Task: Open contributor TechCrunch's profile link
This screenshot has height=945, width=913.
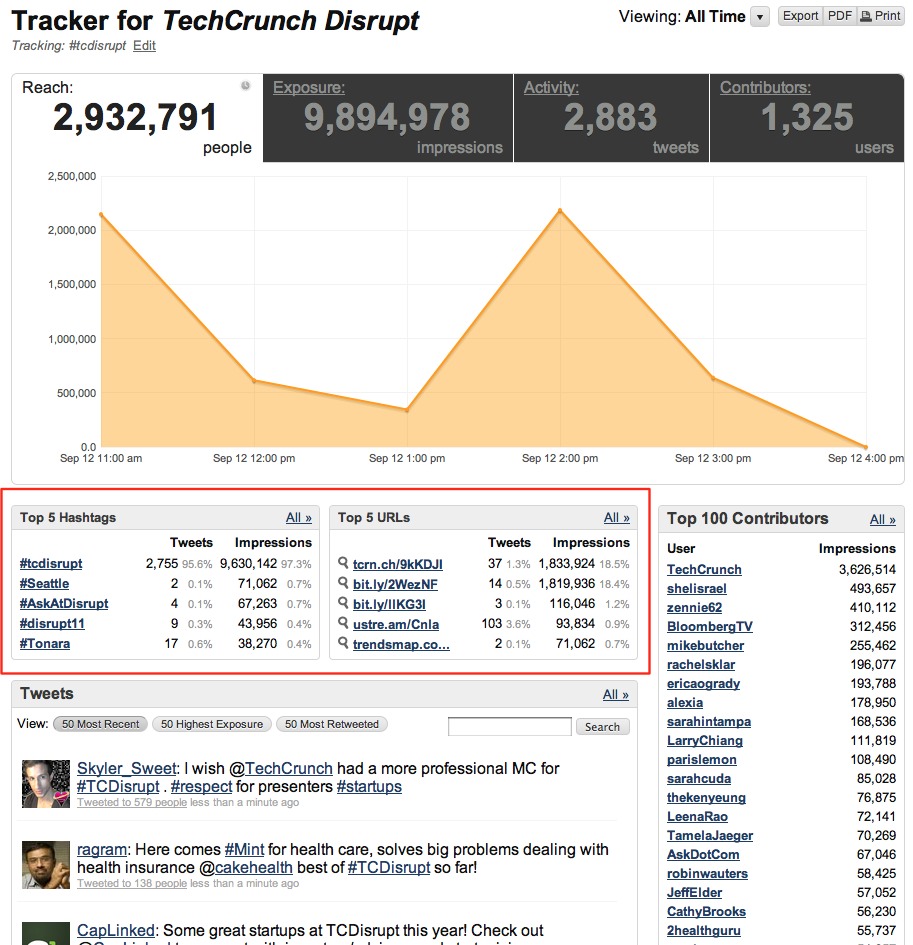Action: tap(704, 570)
